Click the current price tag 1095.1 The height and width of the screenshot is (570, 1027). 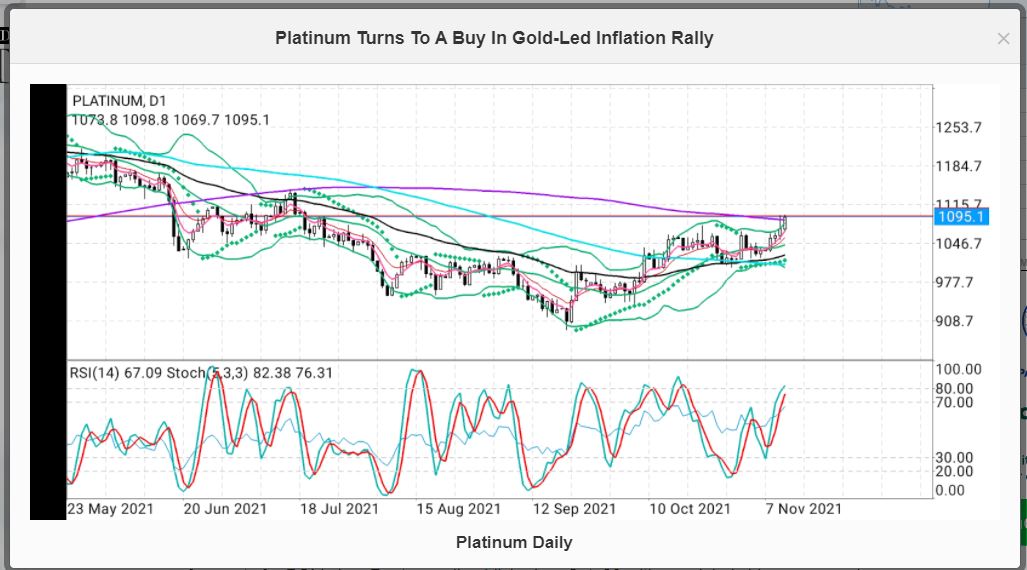coord(961,216)
